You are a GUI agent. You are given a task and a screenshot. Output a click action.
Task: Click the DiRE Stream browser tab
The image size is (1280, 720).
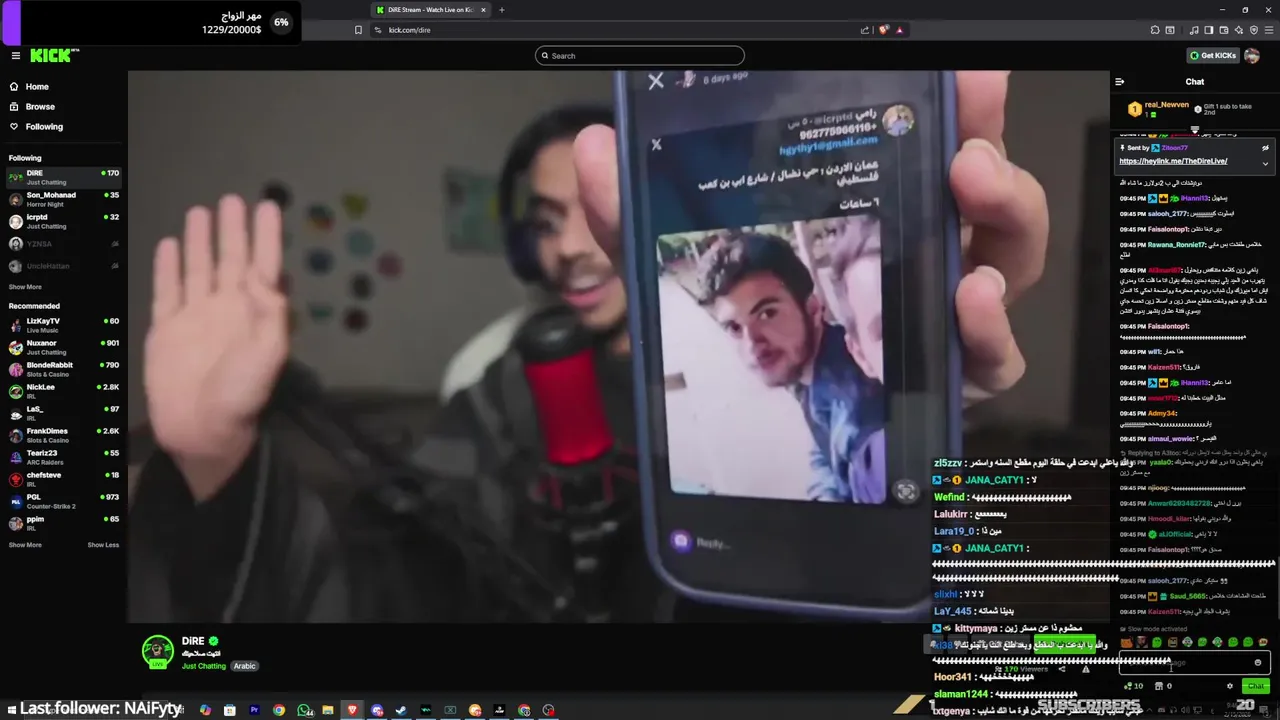click(x=430, y=10)
